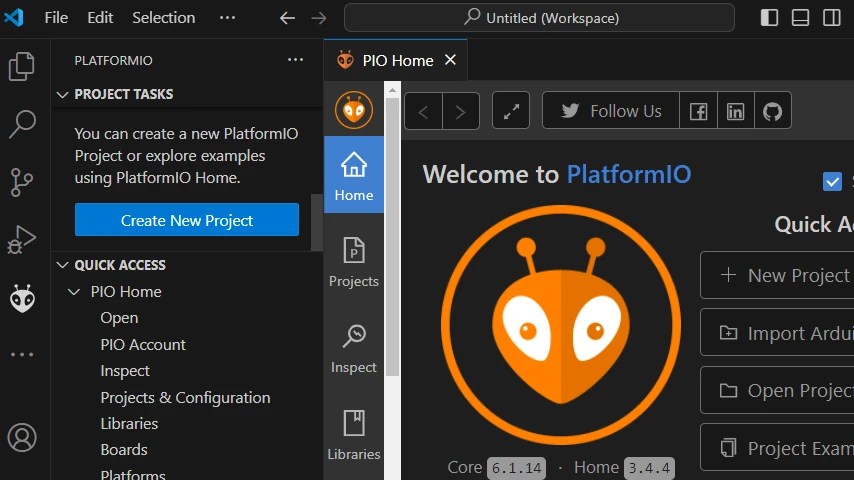Click the Untitled (Workspace) search box
Viewport: 854px width, 480px height.
point(539,18)
